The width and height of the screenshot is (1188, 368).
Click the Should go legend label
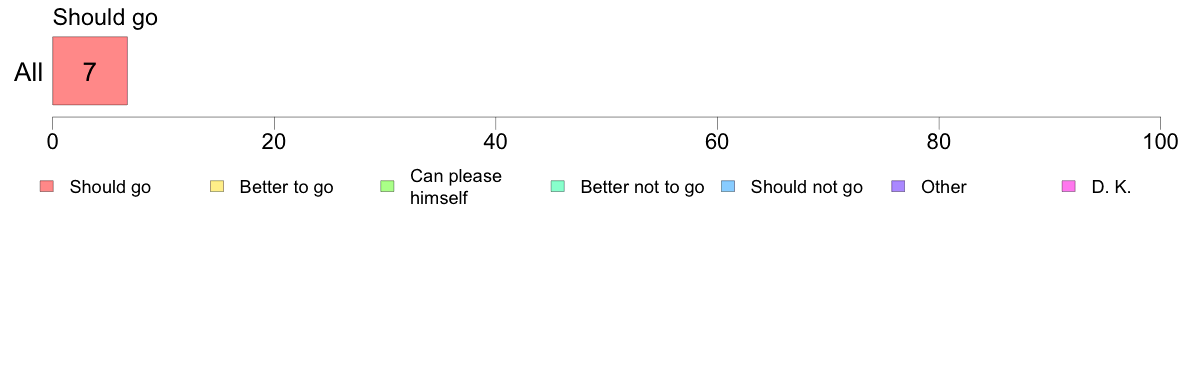pyautogui.click(x=111, y=187)
